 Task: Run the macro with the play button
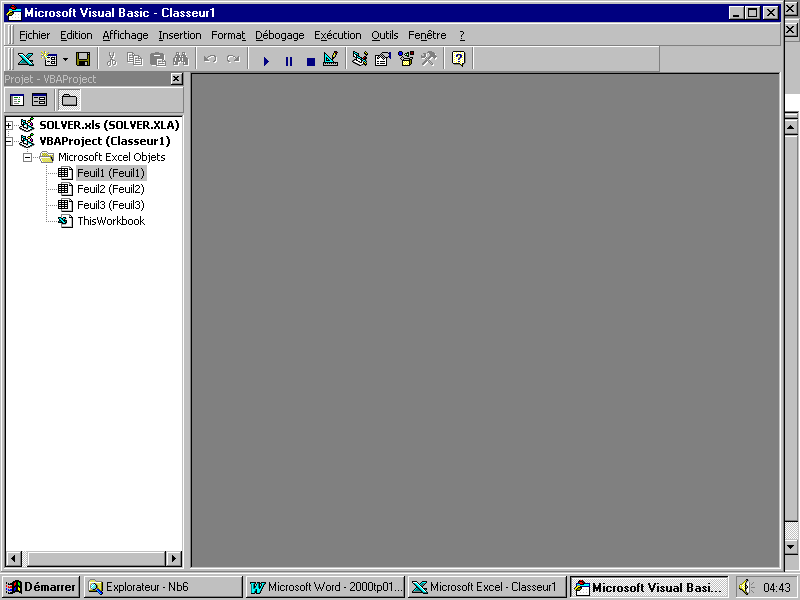coord(266,61)
